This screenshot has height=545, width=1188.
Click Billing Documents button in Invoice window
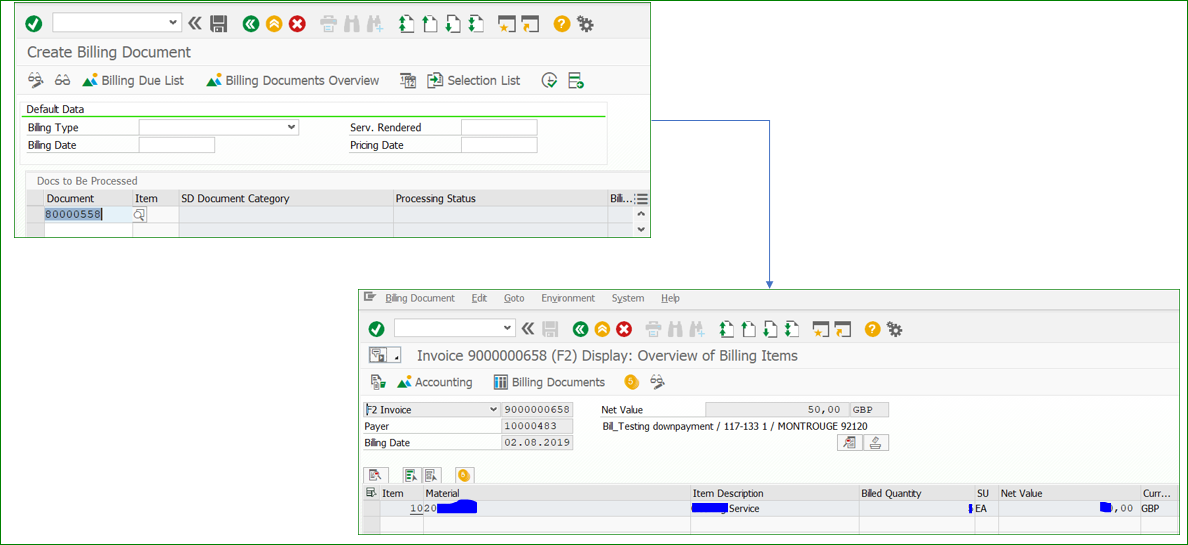click(549, 382)
